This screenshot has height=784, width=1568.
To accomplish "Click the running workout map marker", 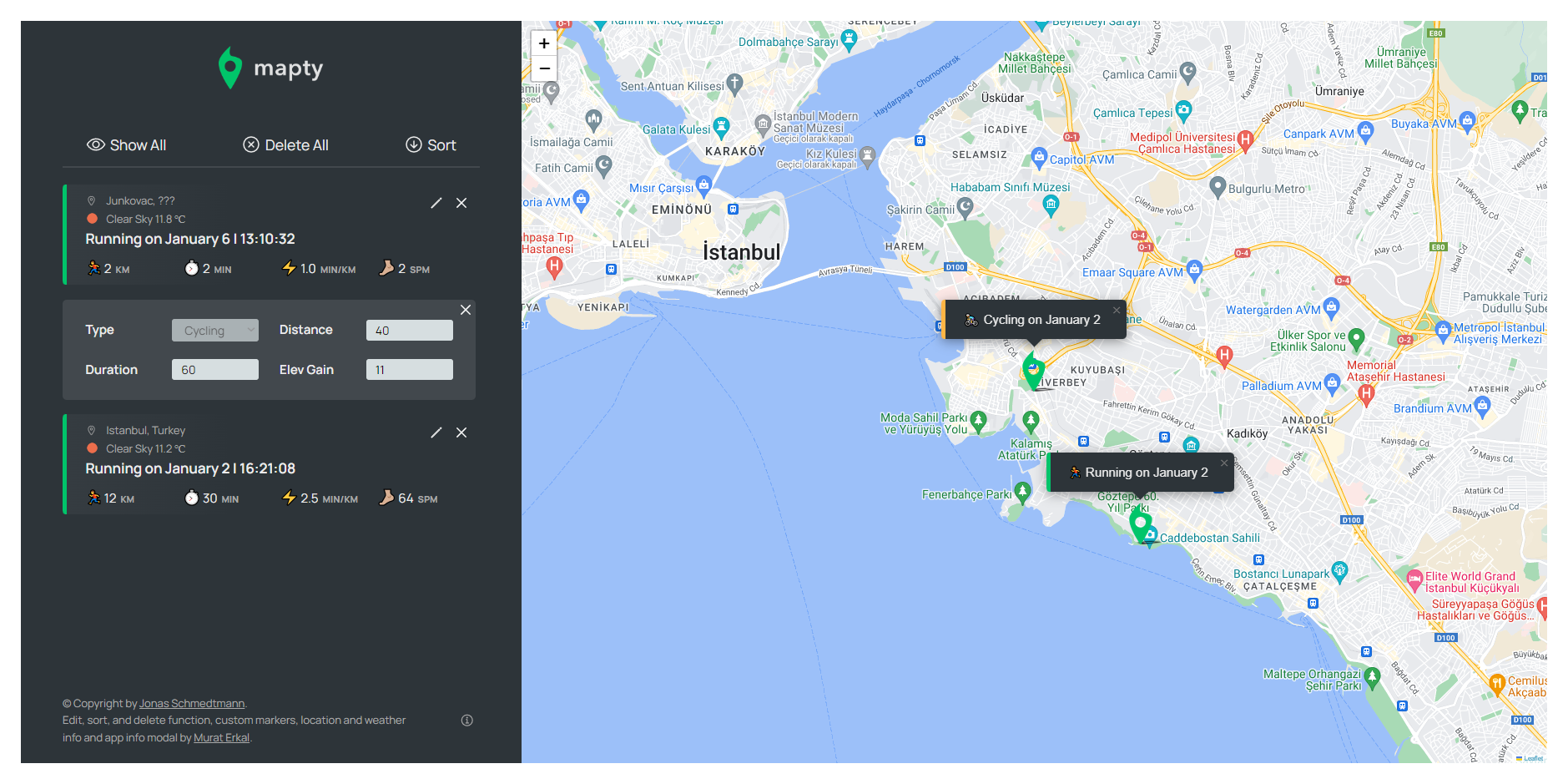I will point(1141,525).
